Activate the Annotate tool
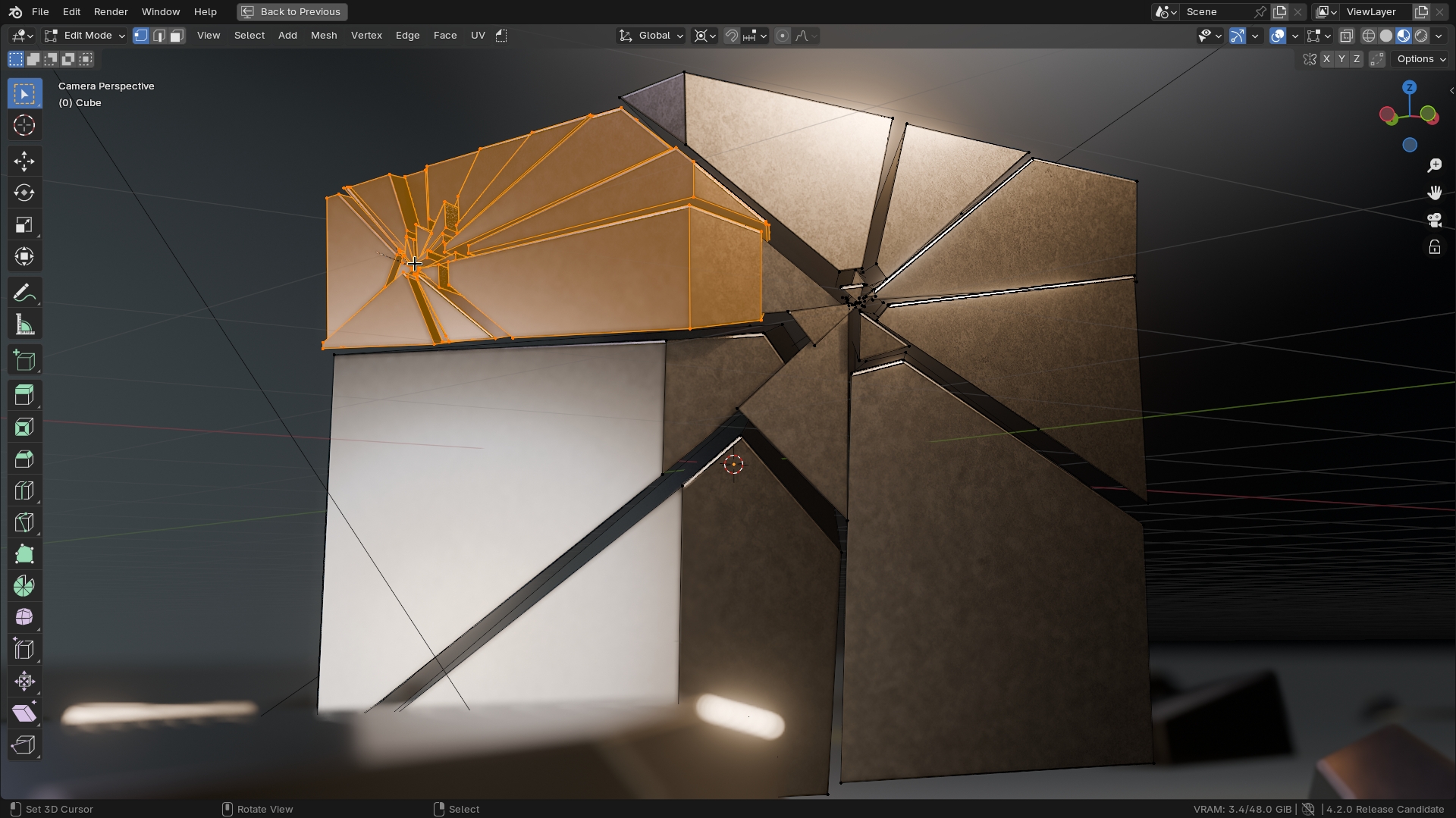 click(x=24, y=292)
